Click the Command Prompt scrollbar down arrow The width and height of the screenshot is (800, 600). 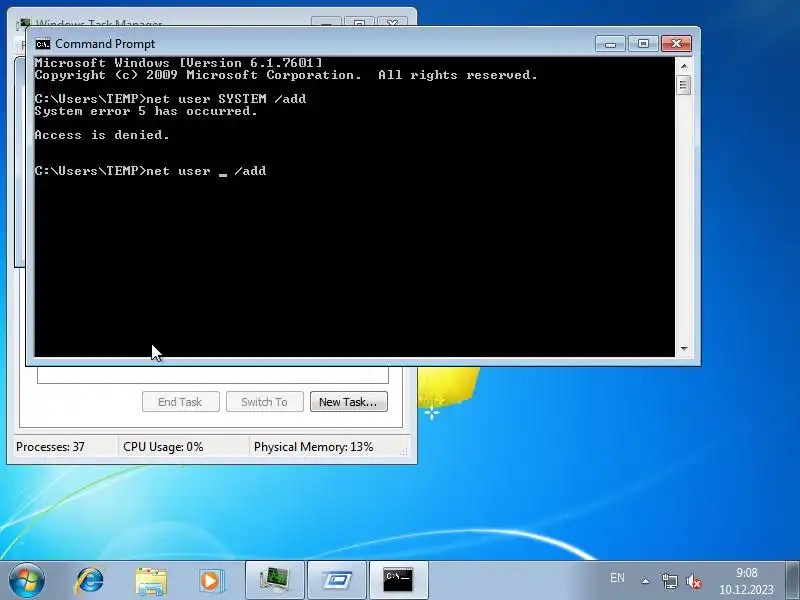[684, 348]
